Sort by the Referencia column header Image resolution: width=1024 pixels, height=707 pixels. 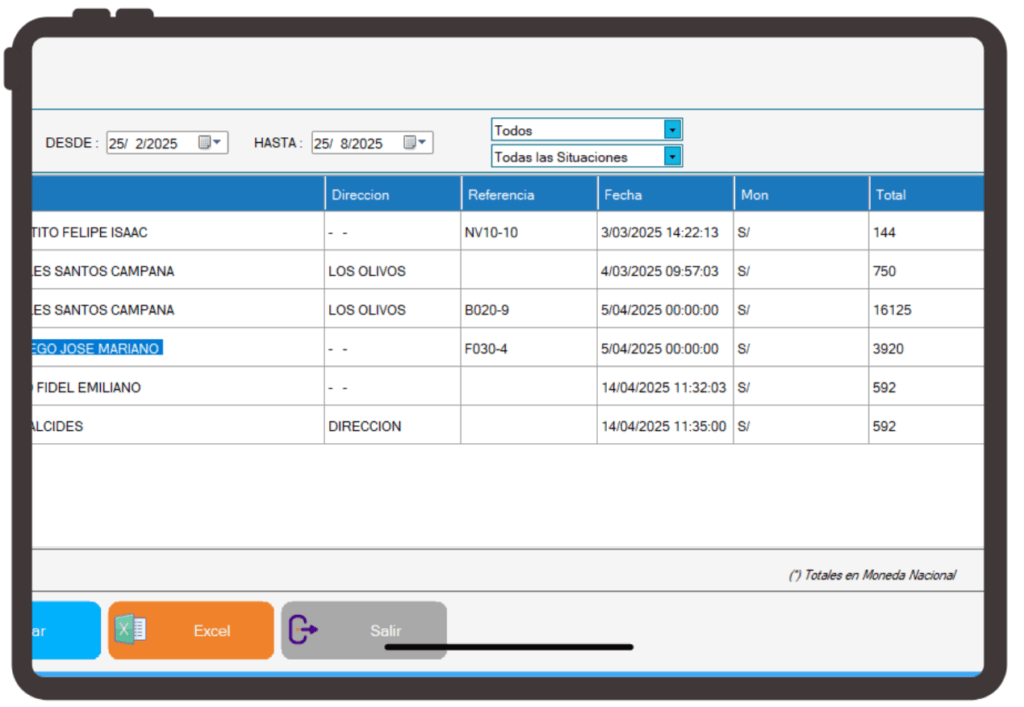528,195
